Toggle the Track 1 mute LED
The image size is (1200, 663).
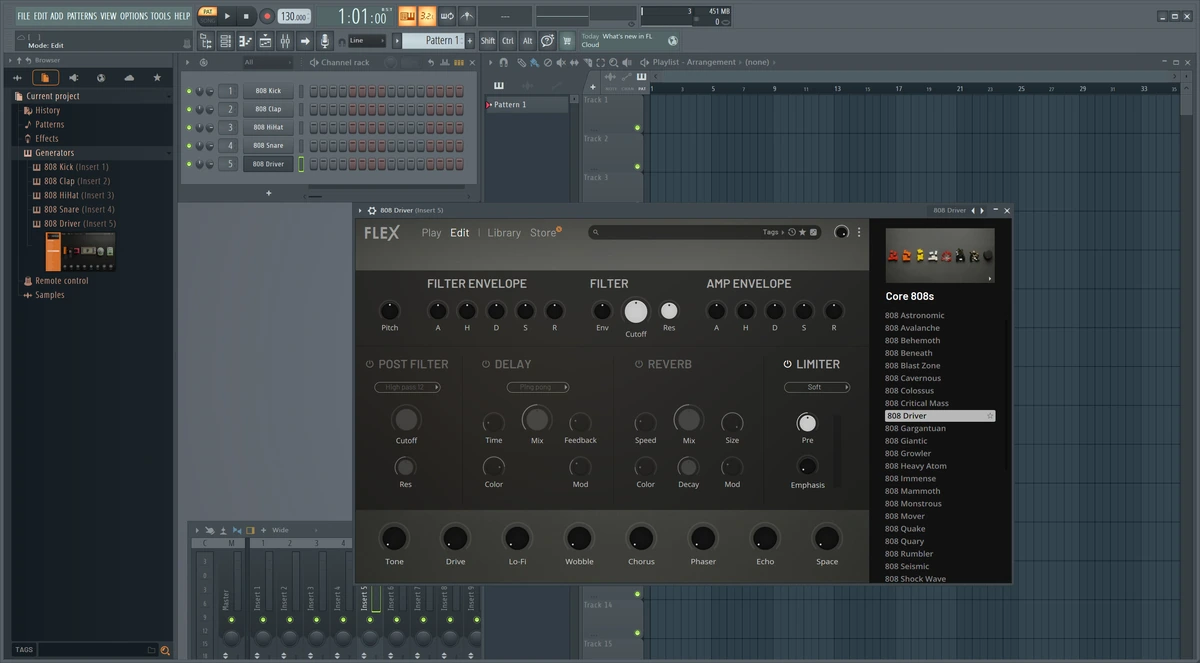click(x=637, y=127)
